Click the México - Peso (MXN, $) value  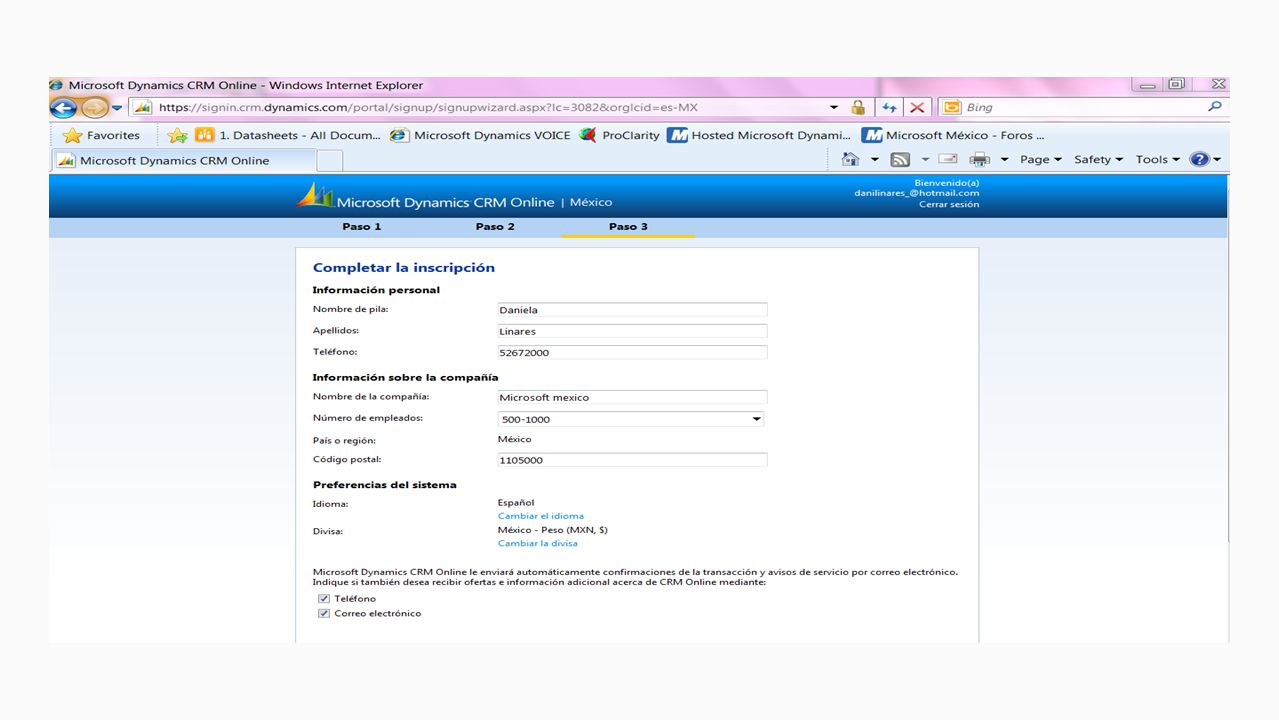click(x=553, y=530)
